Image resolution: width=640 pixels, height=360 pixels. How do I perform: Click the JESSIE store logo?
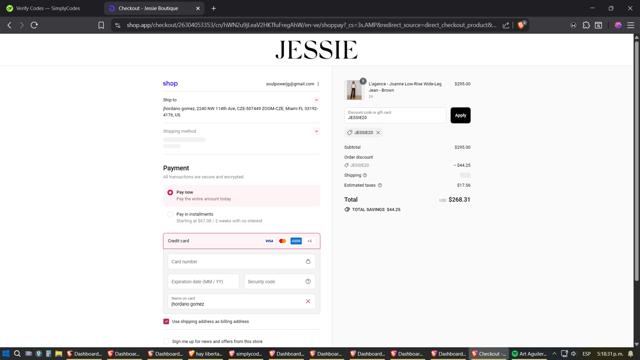316,50
